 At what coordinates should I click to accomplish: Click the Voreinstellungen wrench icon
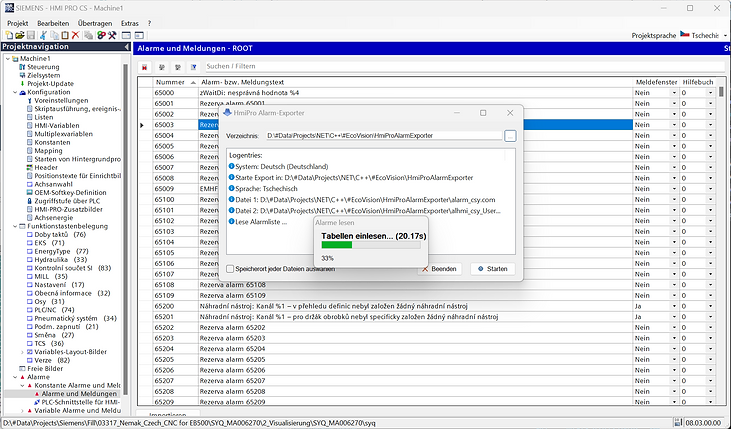[30, 101]
